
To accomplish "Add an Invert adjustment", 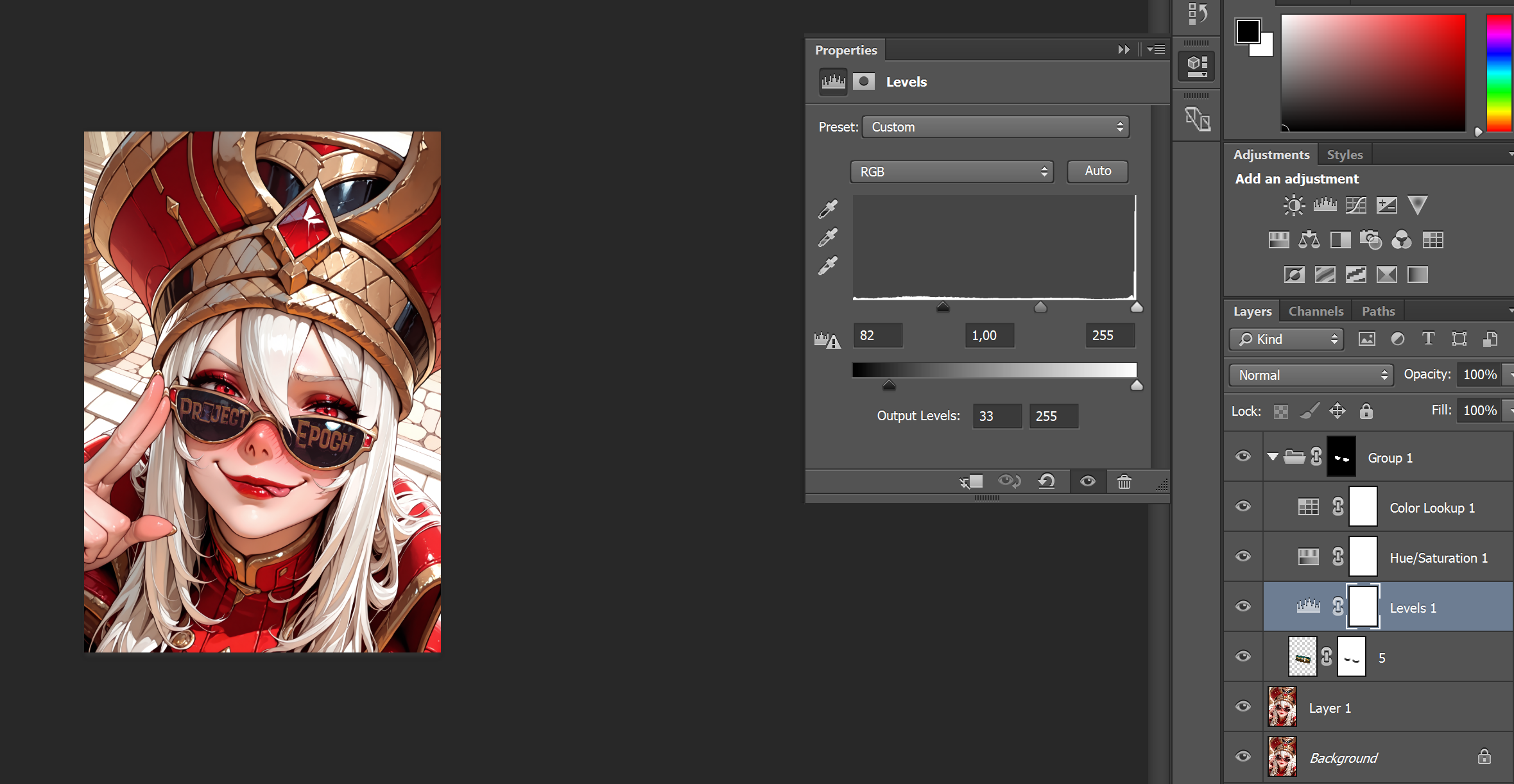I will tap(1294, 275).
